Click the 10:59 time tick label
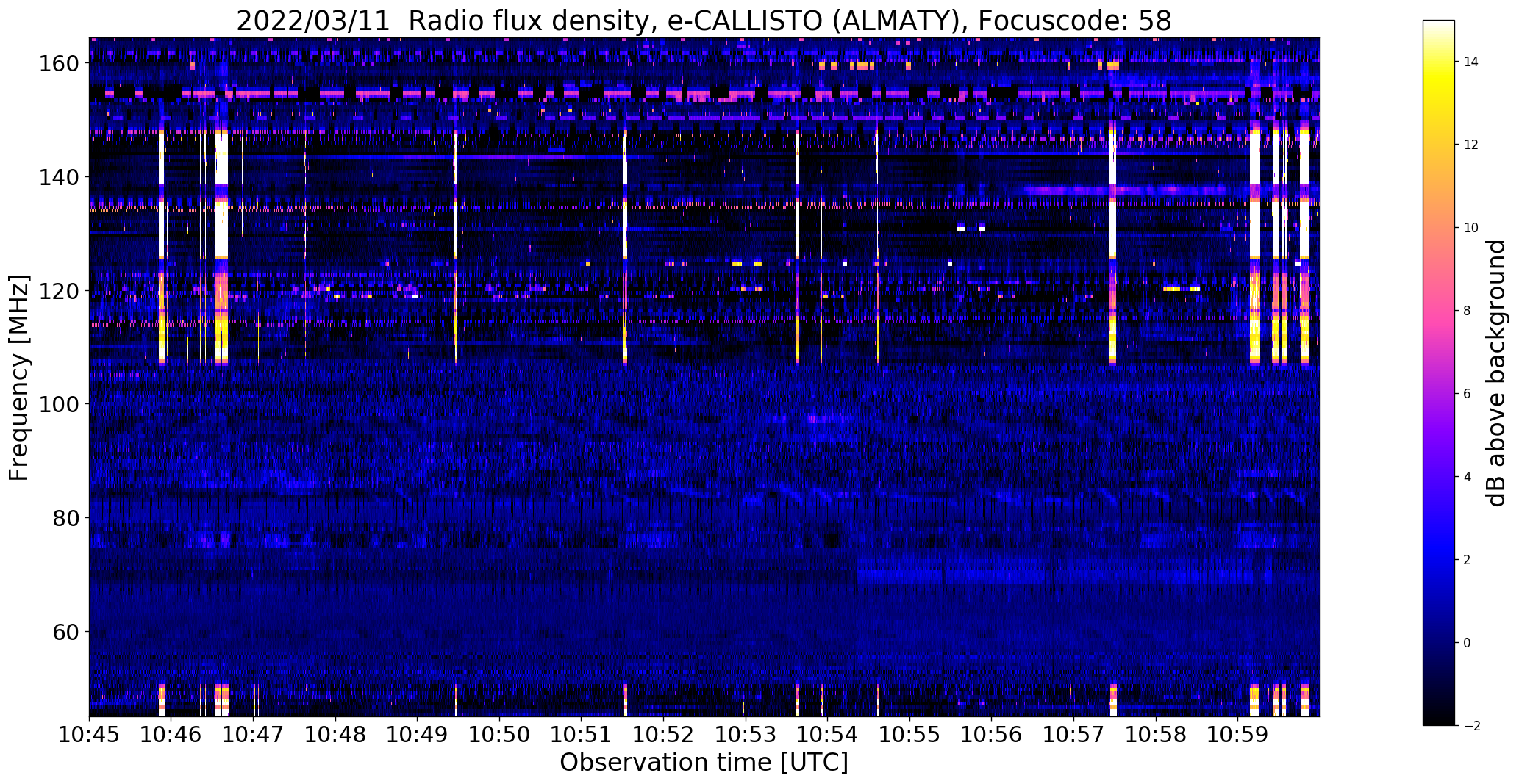The height and width of the screenshot is (784, 1519). pyautogui.click(x=1237, y=735)
